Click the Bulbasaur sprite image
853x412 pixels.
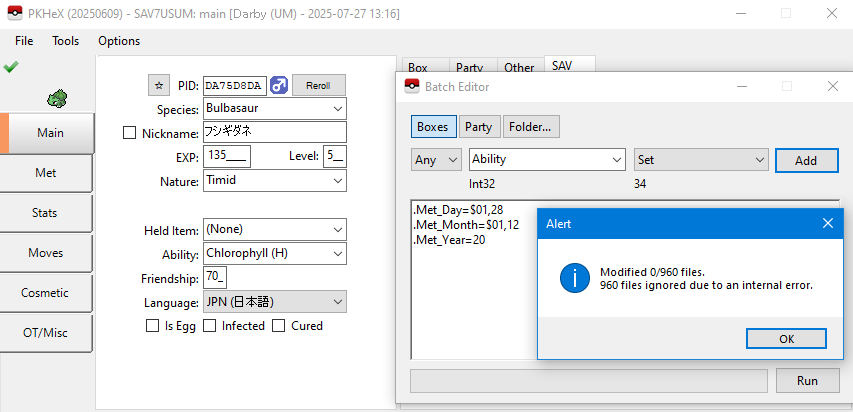coord(56,98)
